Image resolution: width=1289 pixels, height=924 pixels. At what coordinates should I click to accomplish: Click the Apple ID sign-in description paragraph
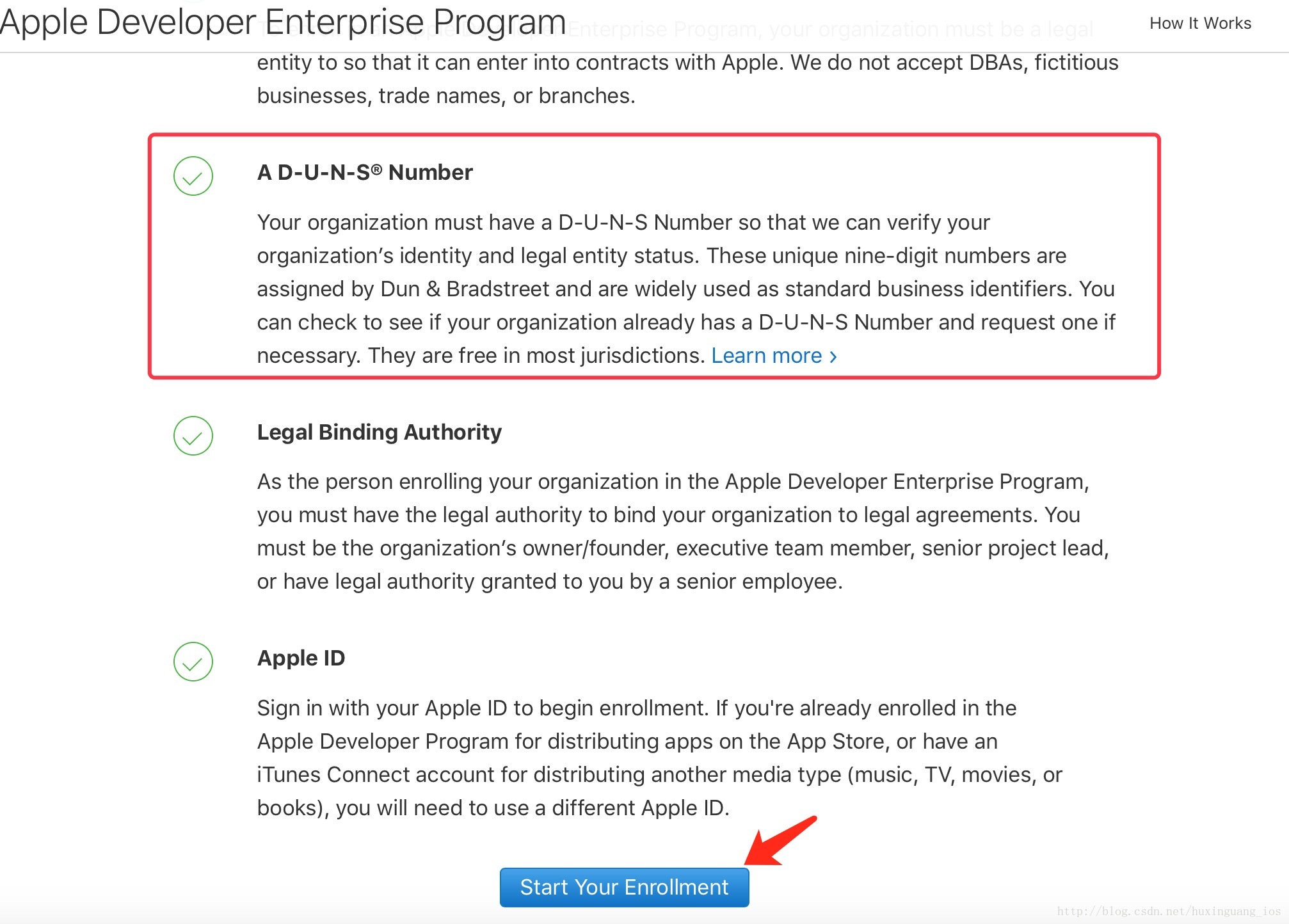click(x=659, y=758)
